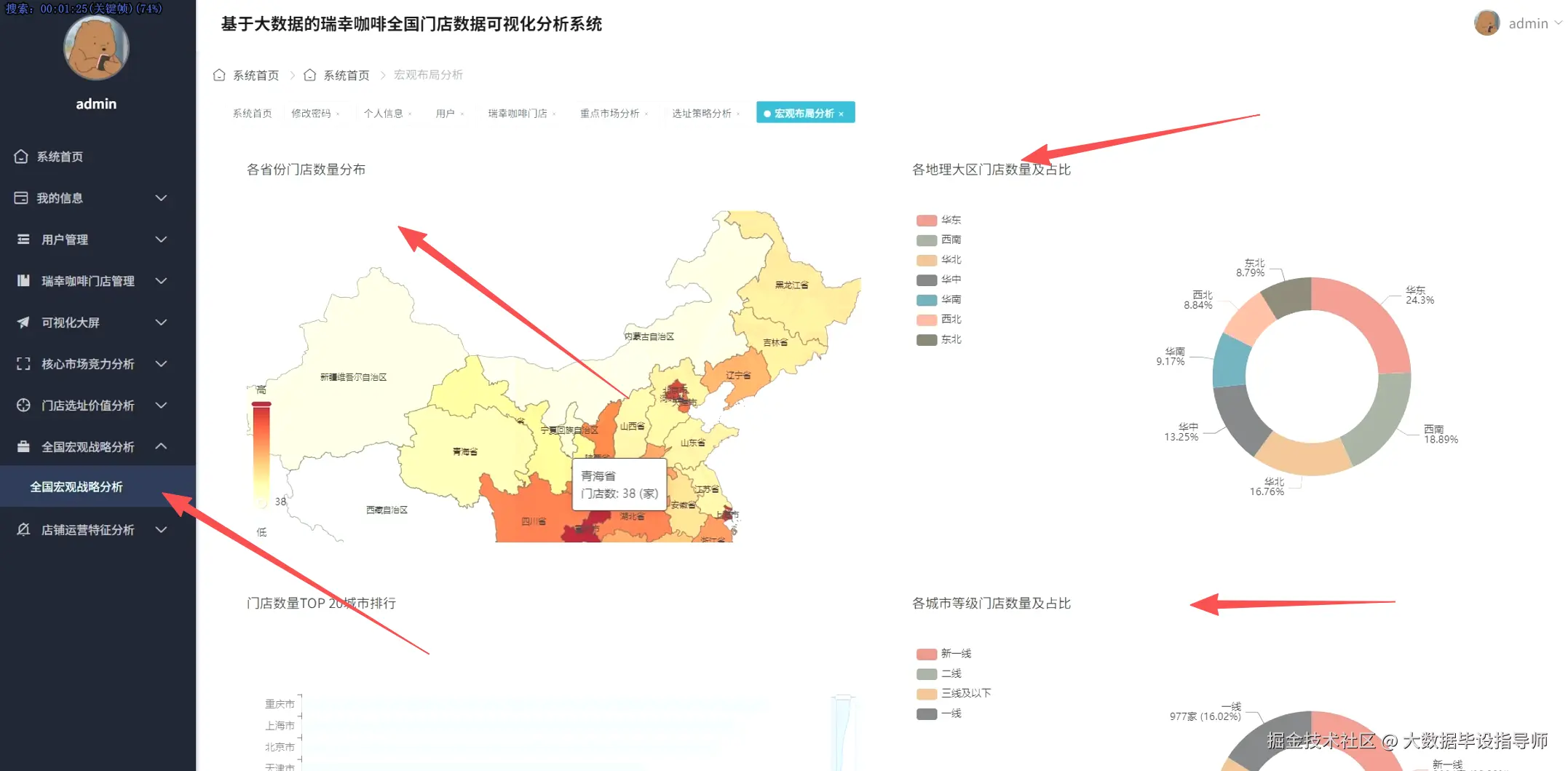Click the second 系统首页 breadcrumb link
1568x771 pixels.
(x=346, y=75)
